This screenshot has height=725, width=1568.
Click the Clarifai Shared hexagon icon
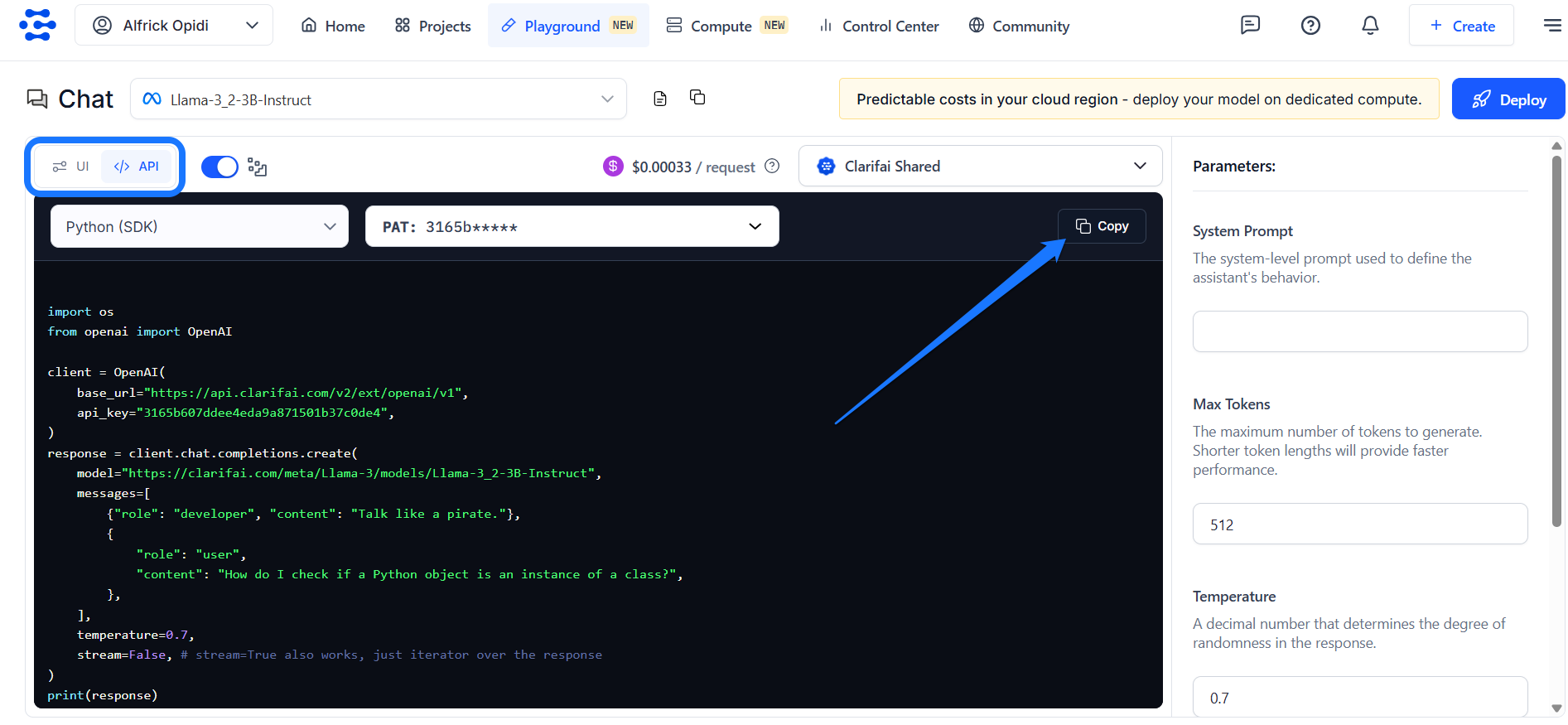tap(826, 166)
